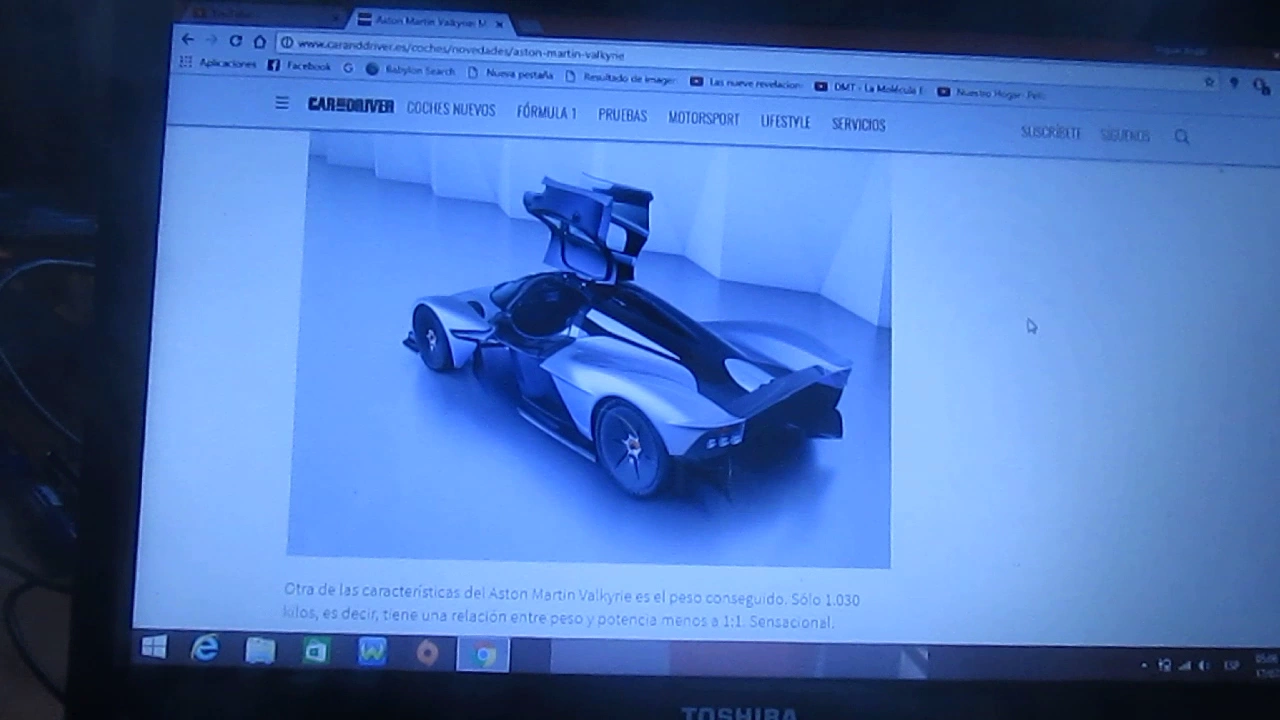Screen dimensions: 1280x720
Task: Open the hamburger menu on Car and Driver
Action: tap(282, 102)
